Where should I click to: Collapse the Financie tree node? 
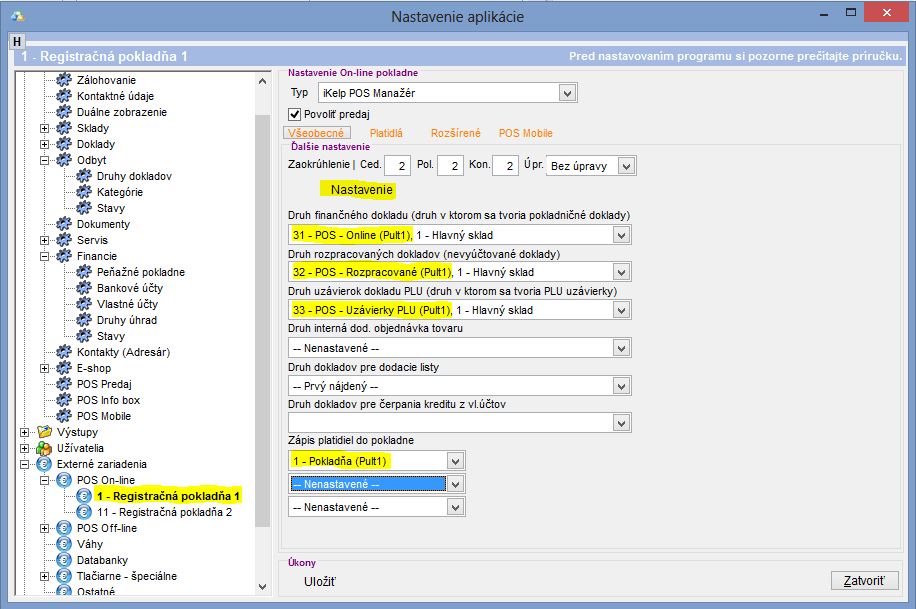(44, 256)
